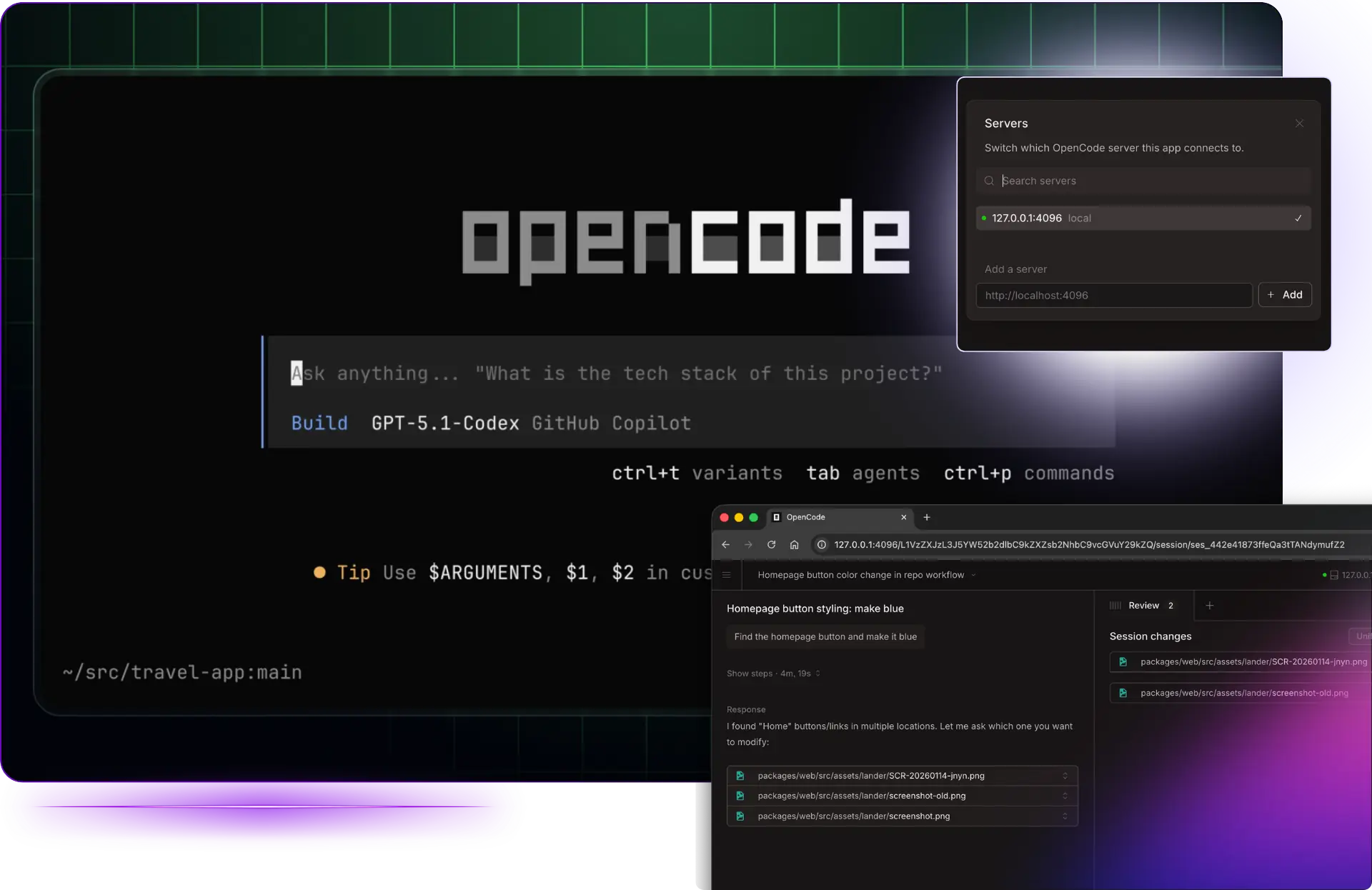Click the site info icon in address bar
1372x890 pixels.
coord(822,544)
